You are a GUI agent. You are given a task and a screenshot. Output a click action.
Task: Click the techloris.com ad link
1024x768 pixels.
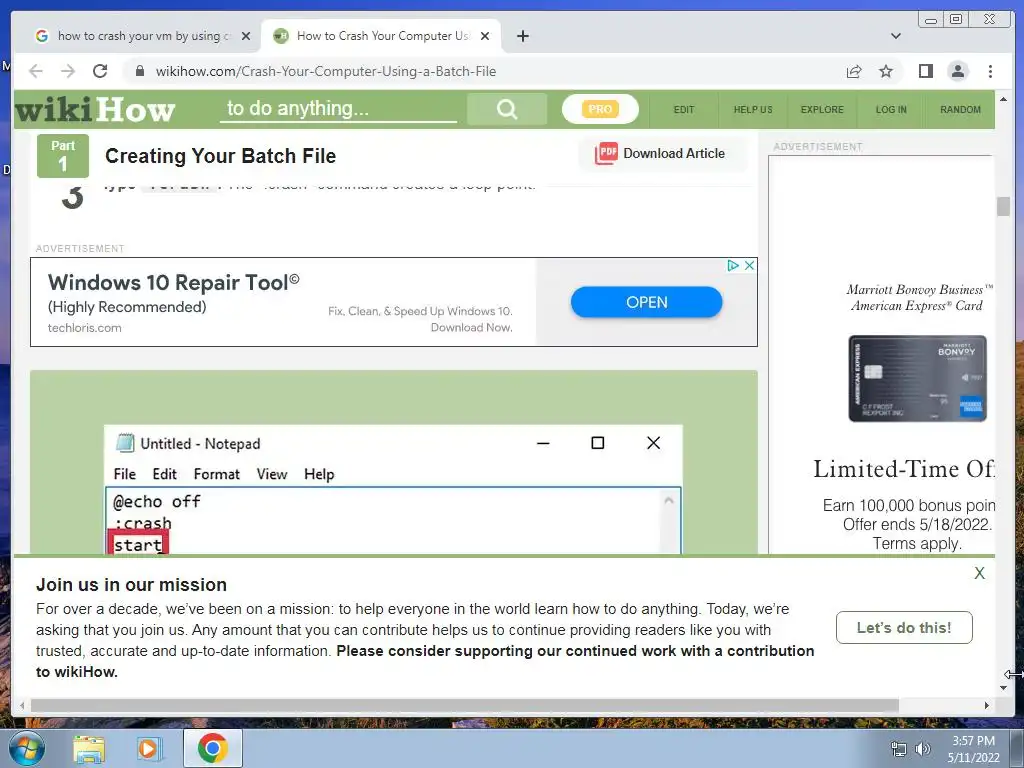[x=84, y=328]
